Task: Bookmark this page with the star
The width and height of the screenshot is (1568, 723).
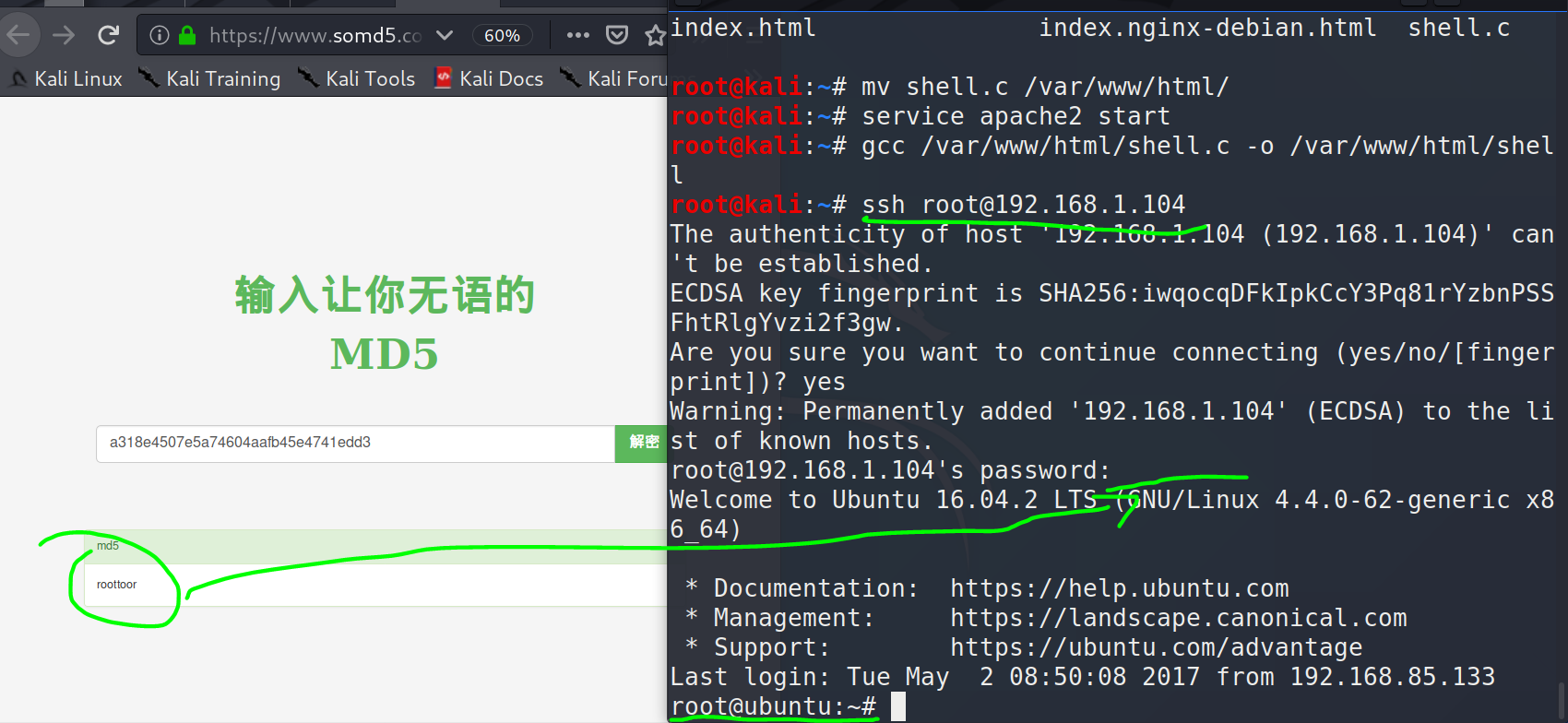Action: point(655,36)
